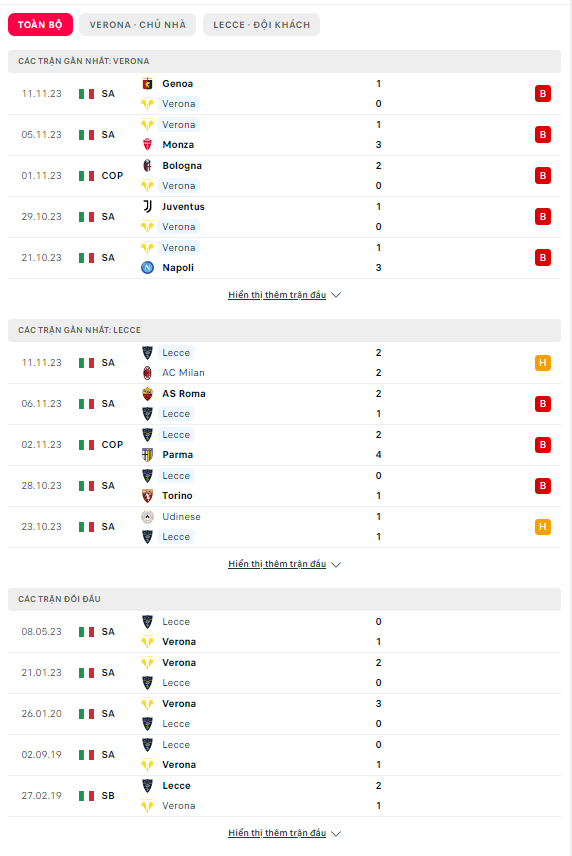Switch to Verona - Chủ nhà tab
Image resolution: width=572 pixels, height=856 pixels.
click(138, 25)
